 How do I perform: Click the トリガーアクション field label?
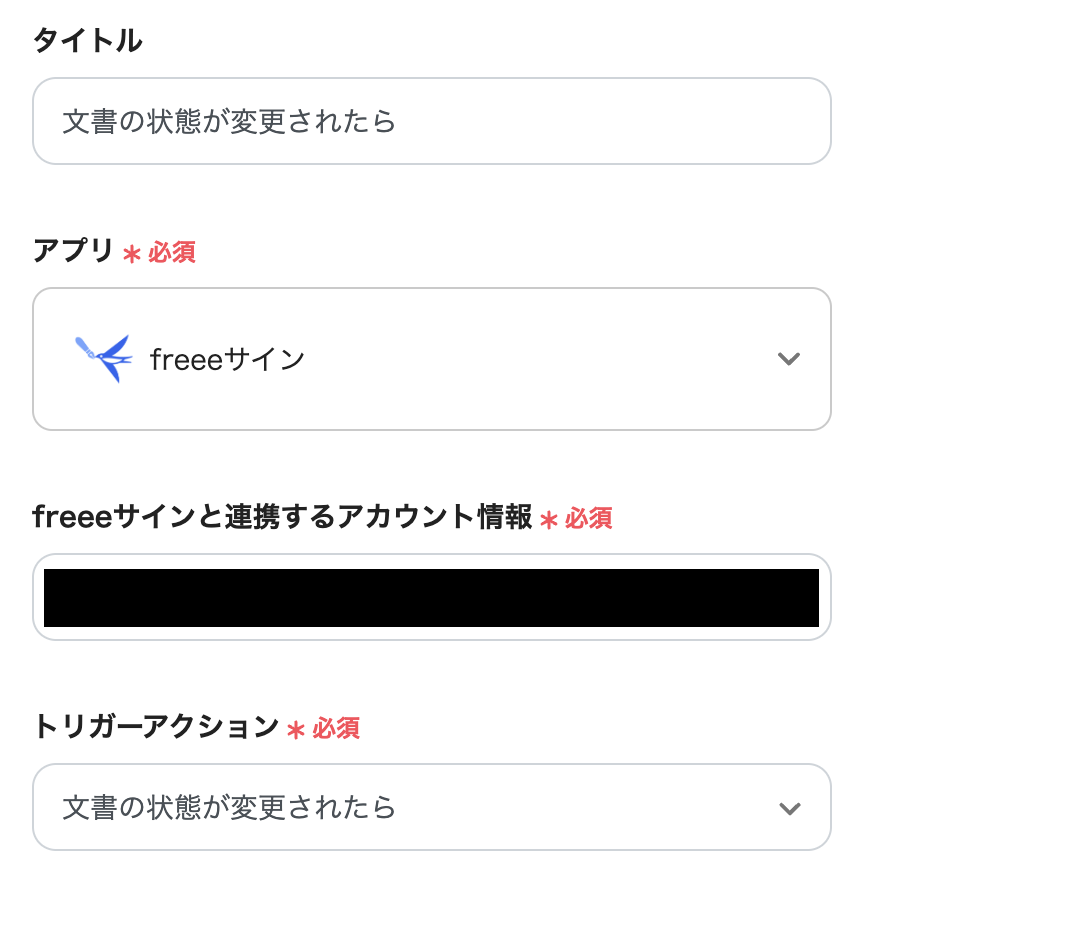[x=155, y=727]
